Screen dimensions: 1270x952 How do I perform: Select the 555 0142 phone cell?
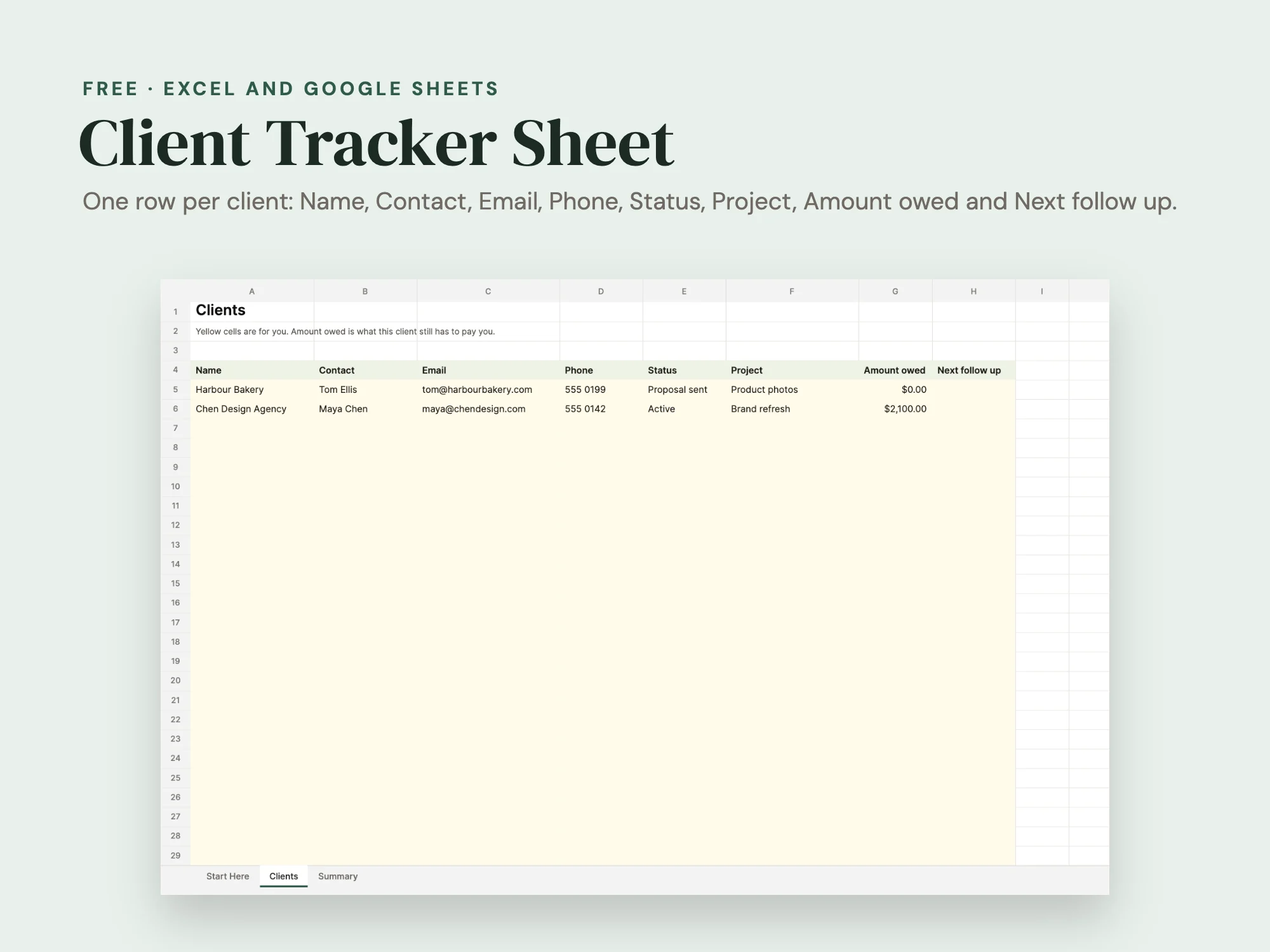tap(601, 409)
